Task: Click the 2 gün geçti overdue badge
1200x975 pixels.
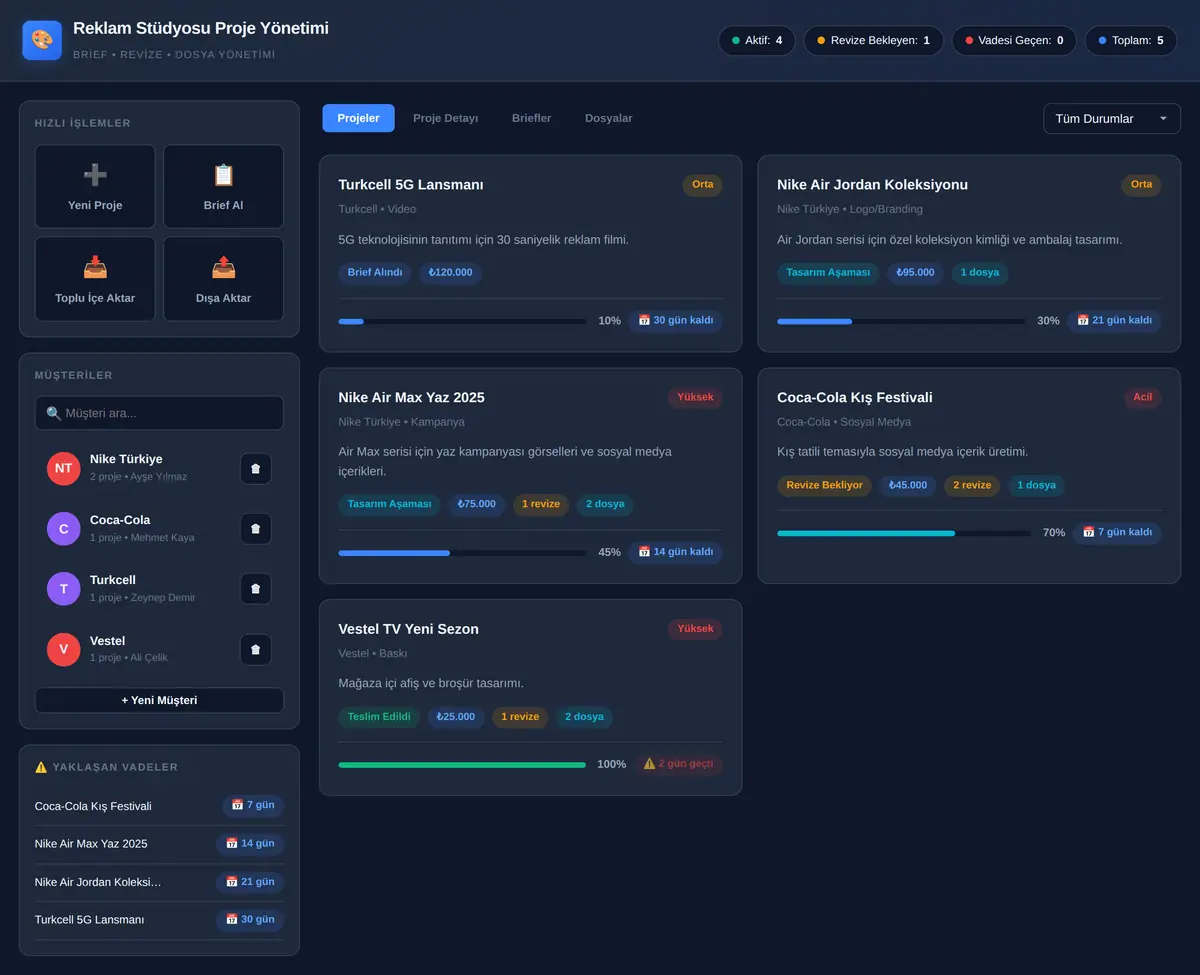Action: 678,764
